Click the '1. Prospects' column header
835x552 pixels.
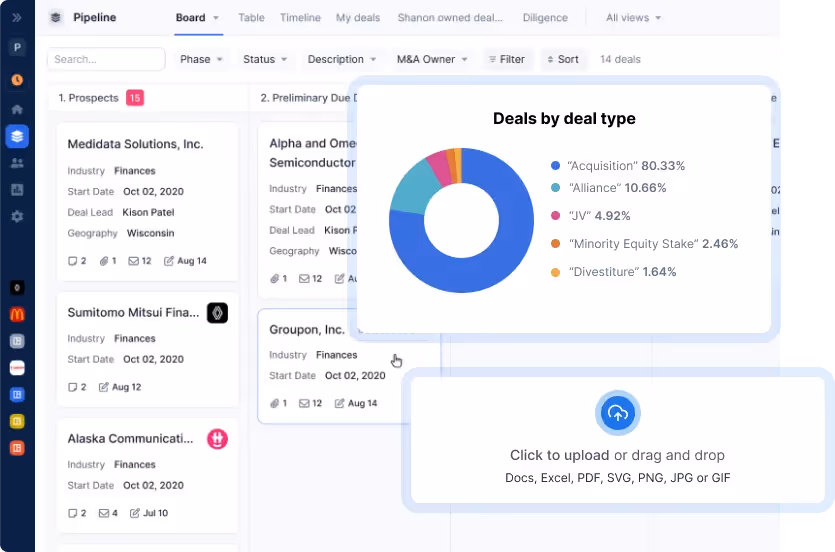pyautogui.click(x=88, y=98)
